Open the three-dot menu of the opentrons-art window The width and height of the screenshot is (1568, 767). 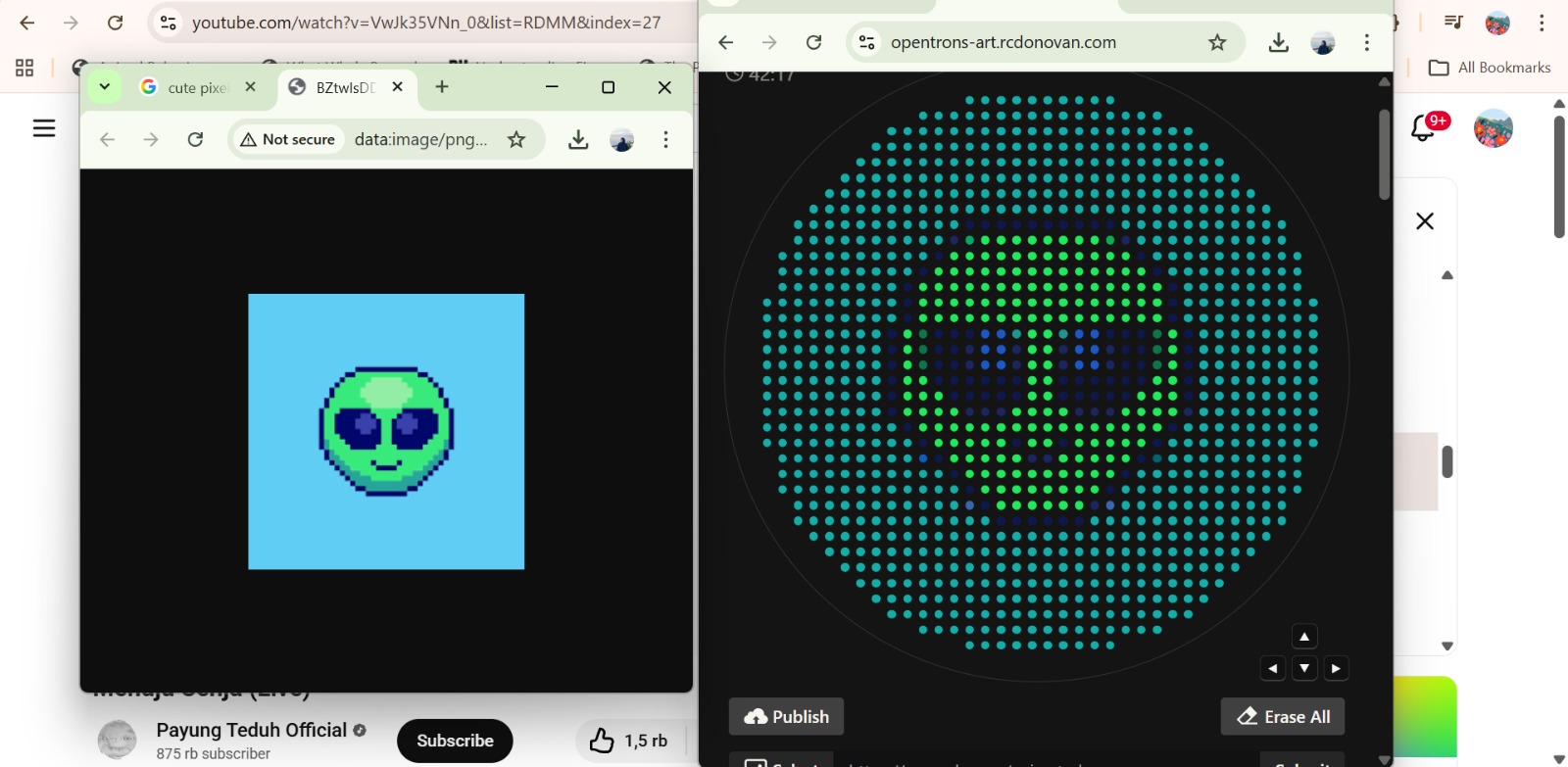pos(1366,42)
